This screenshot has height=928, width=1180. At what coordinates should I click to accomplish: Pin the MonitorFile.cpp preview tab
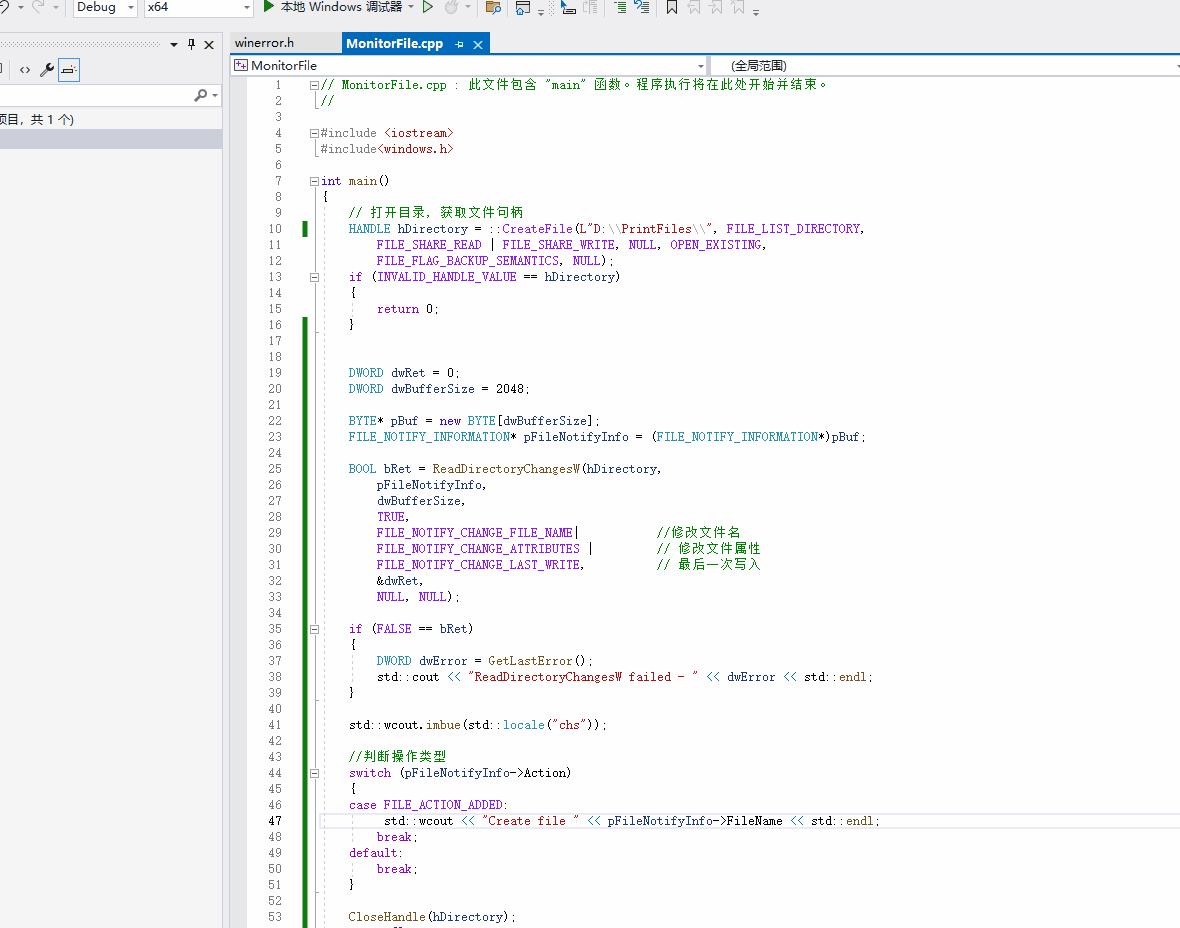(458, 44)
